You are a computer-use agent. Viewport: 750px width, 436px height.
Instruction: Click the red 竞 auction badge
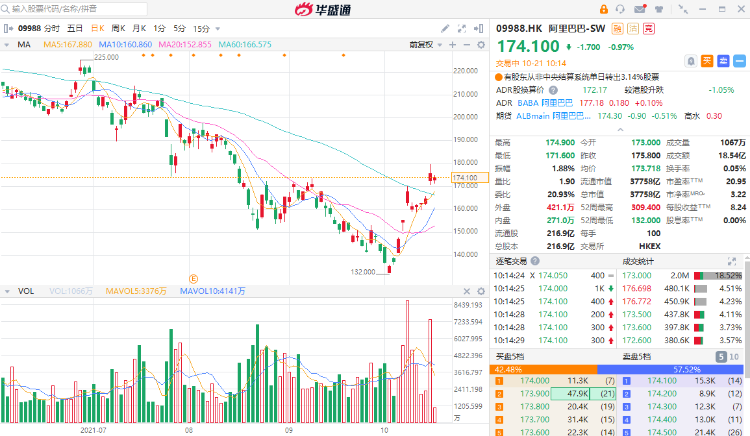click(649, 29)
